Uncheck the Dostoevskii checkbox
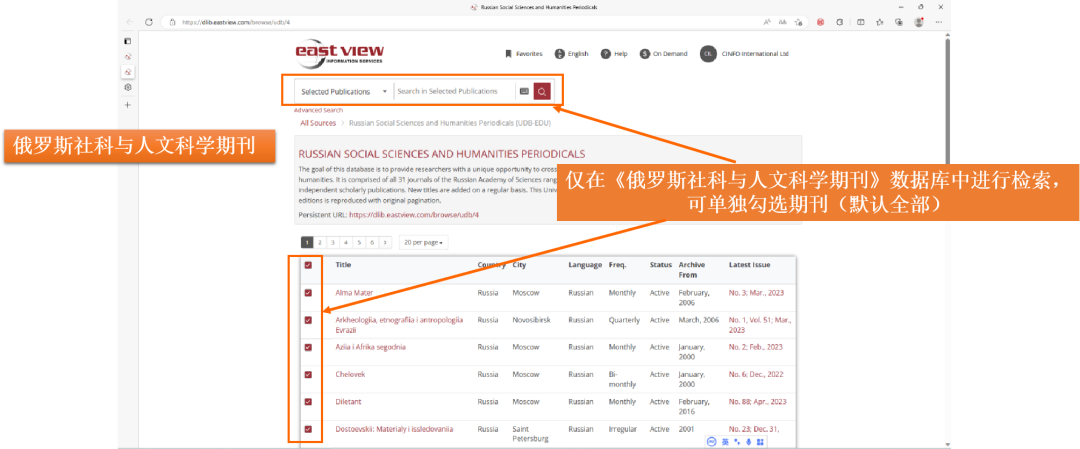The height and width of the screenshot is (449, 1080). (308, 429)
